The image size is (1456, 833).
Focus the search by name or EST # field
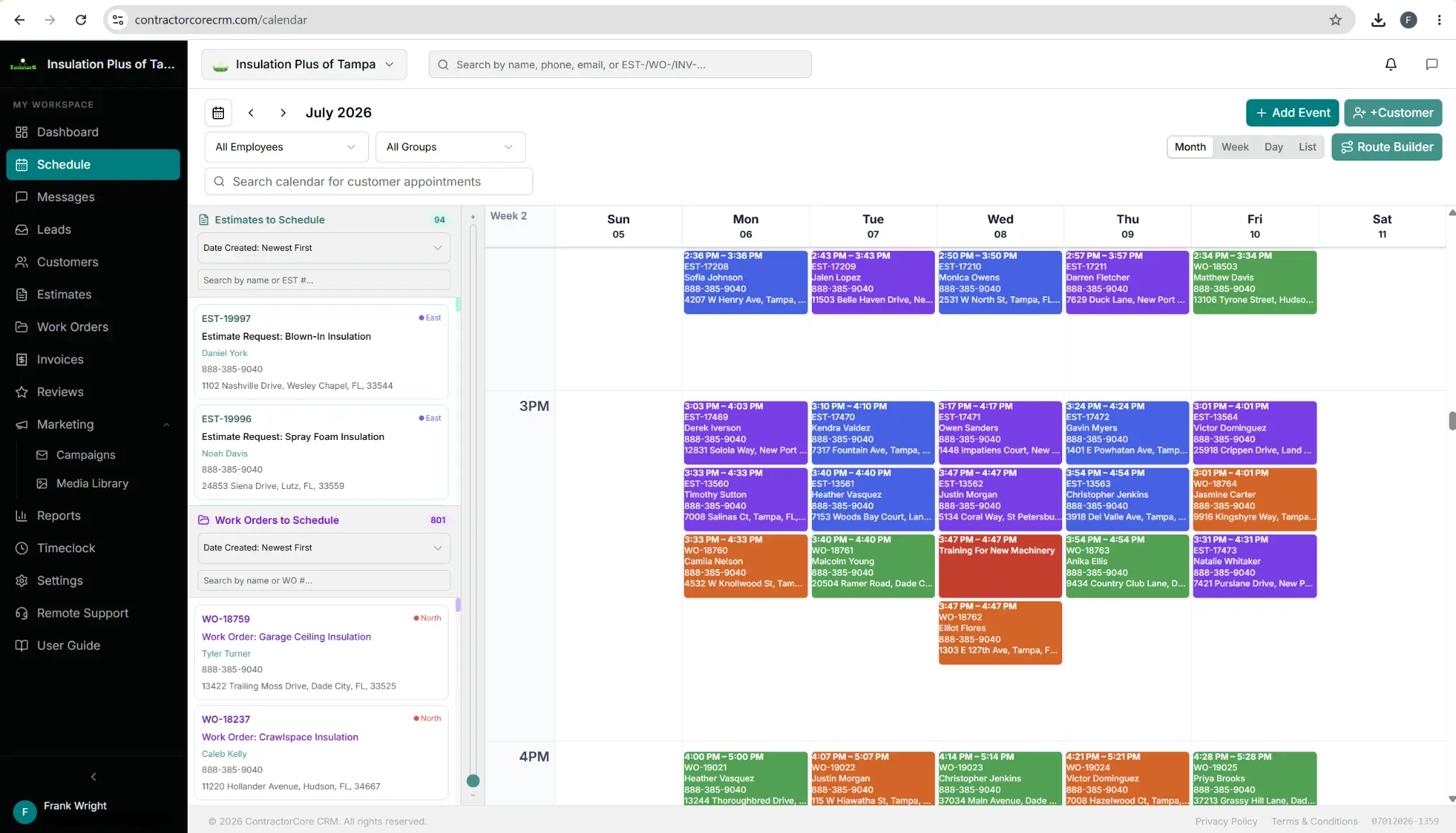[323, 280]
